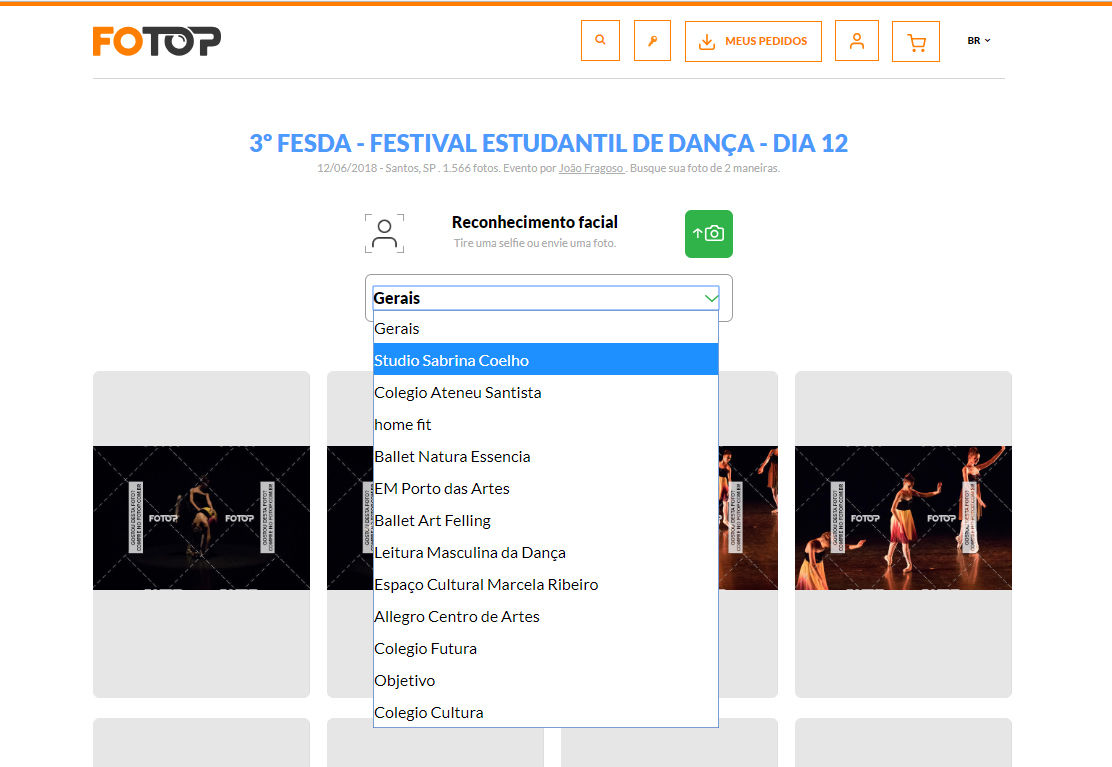Open the user account icon
The width and height of the screenshot is (1112, 767).
coord(857,40)
